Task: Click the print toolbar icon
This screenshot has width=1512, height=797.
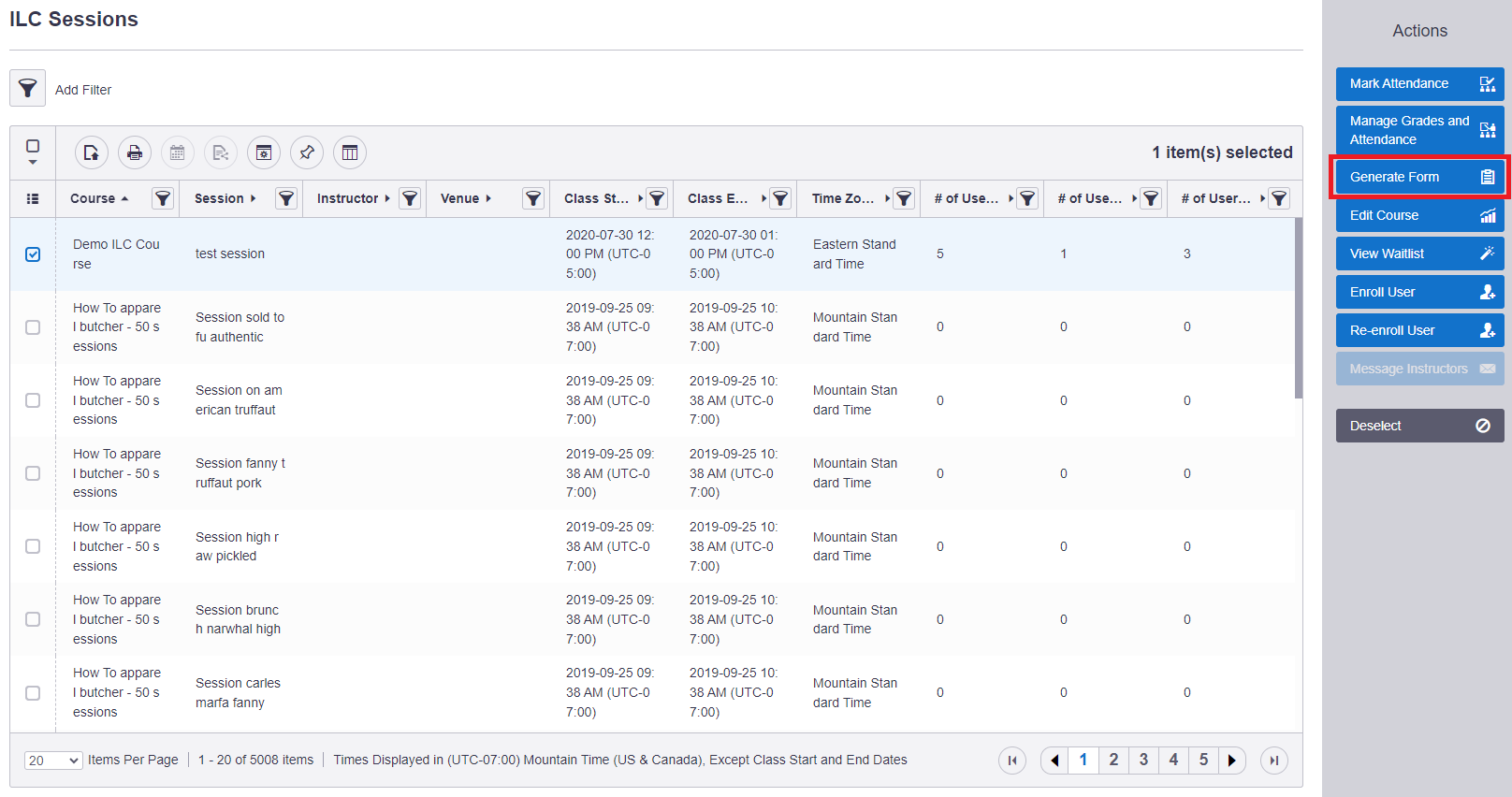Action: (135, 152)
